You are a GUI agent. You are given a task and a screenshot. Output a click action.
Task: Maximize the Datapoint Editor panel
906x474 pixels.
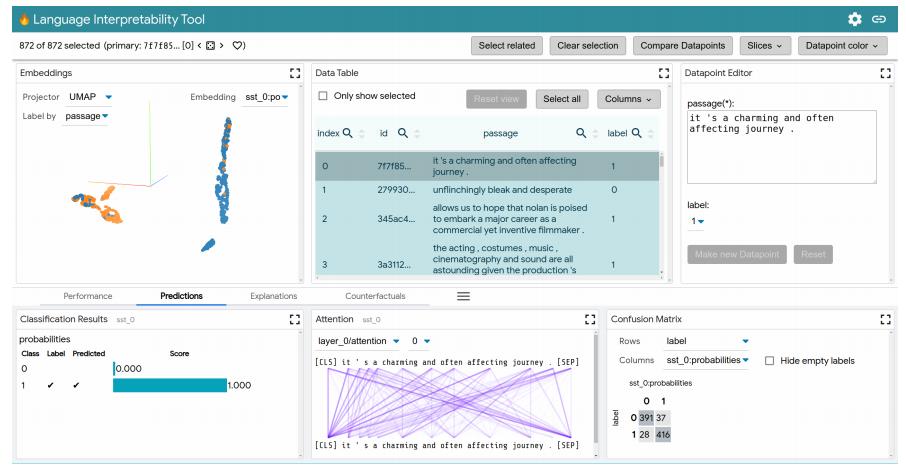pos(885,73)
